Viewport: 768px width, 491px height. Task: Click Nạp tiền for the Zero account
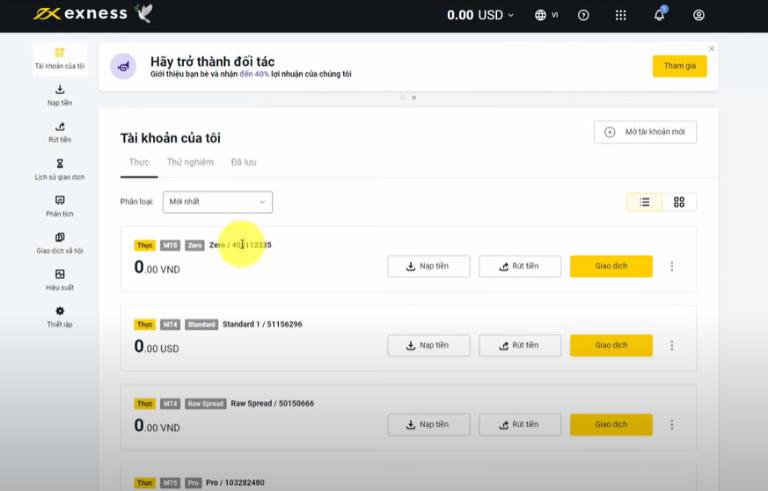(429, 266)
